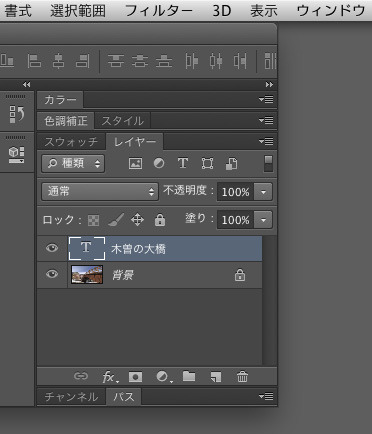Hide the 木曽の大橋 text layer

(x=52, y=248)
